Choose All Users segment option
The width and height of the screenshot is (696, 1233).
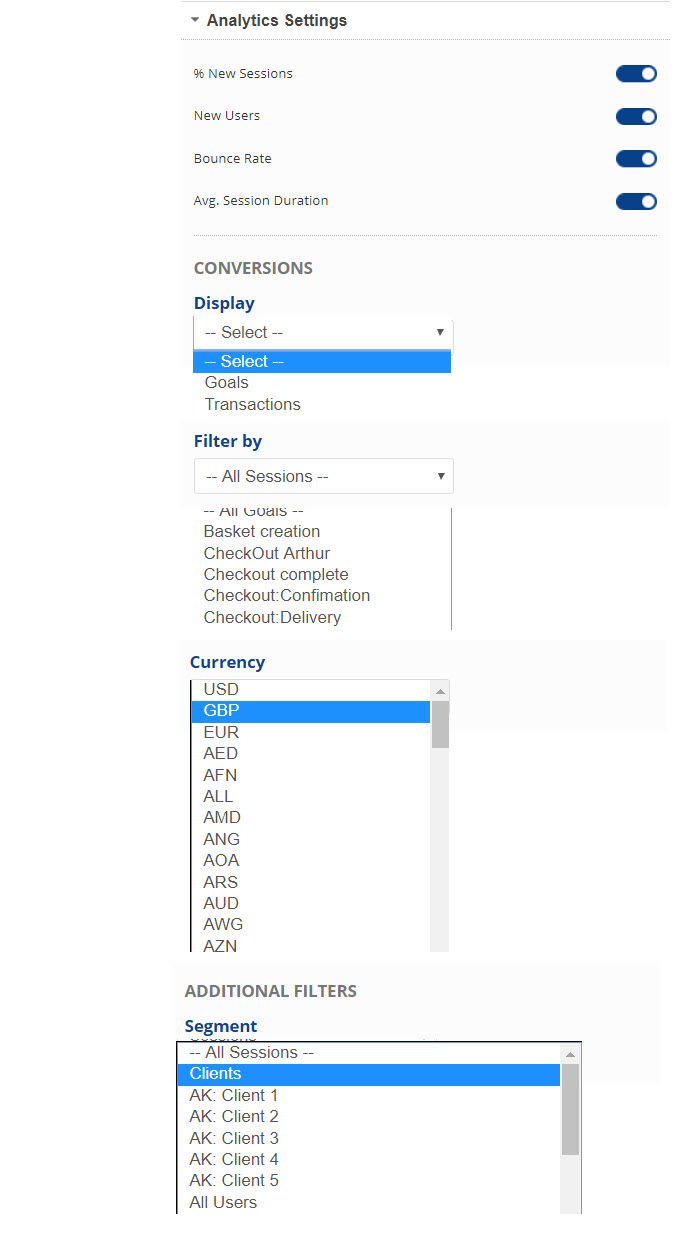pyautogui.click(x=223, y=1203)
